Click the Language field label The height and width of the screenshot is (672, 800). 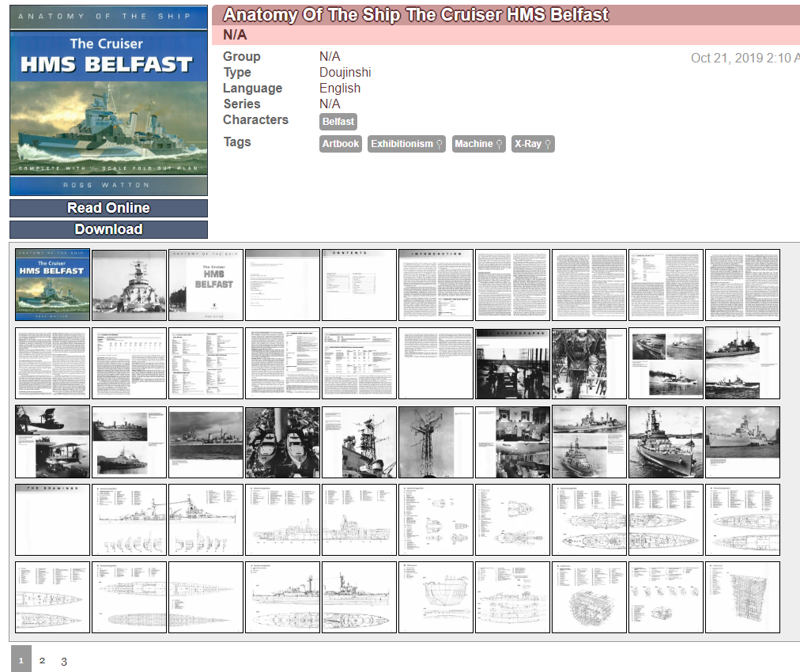(x=253, y=88)
